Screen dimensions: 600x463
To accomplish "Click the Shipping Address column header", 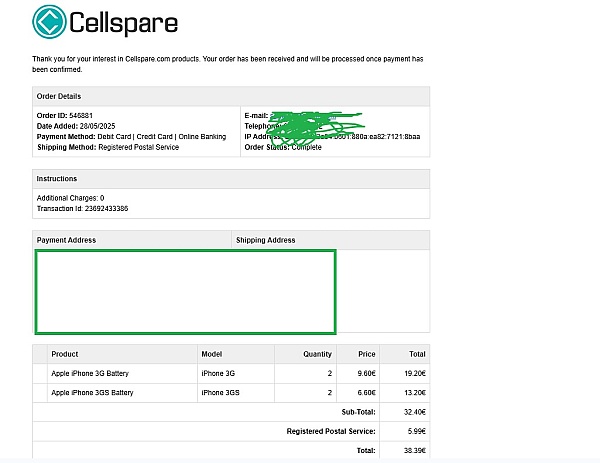I will (265, 240).
